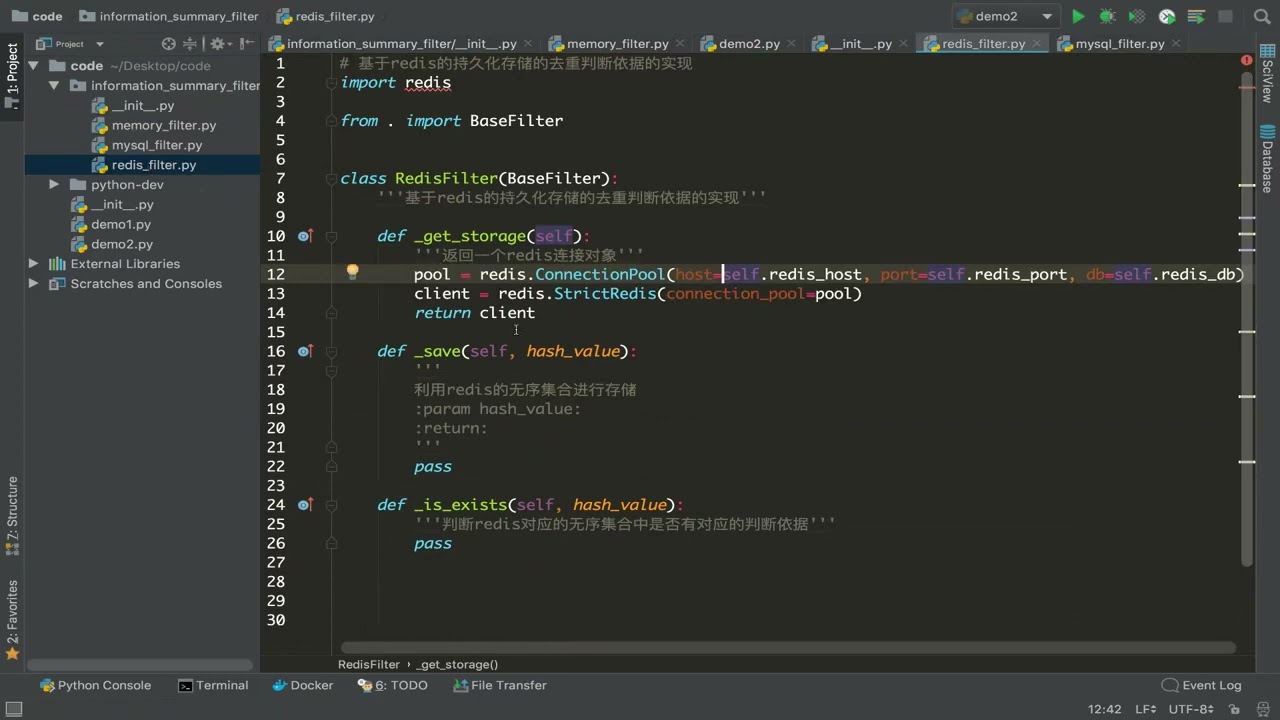The width and height of the screenshot is (1280, 720).
Task: Click override gutter marker beside _get_storage
Action: pos(305,236)
